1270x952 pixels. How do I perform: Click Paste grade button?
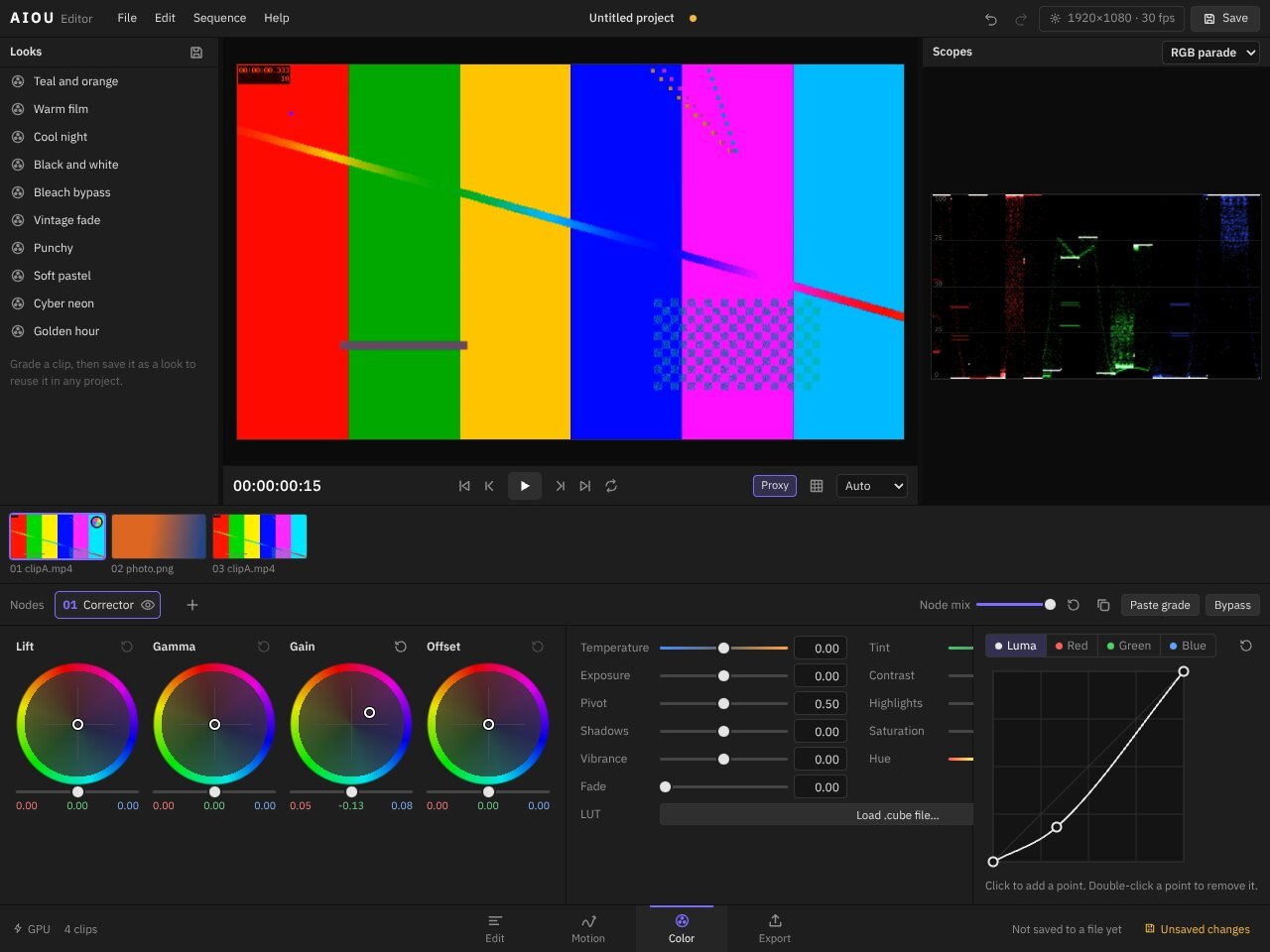[x=1160, y=605]
